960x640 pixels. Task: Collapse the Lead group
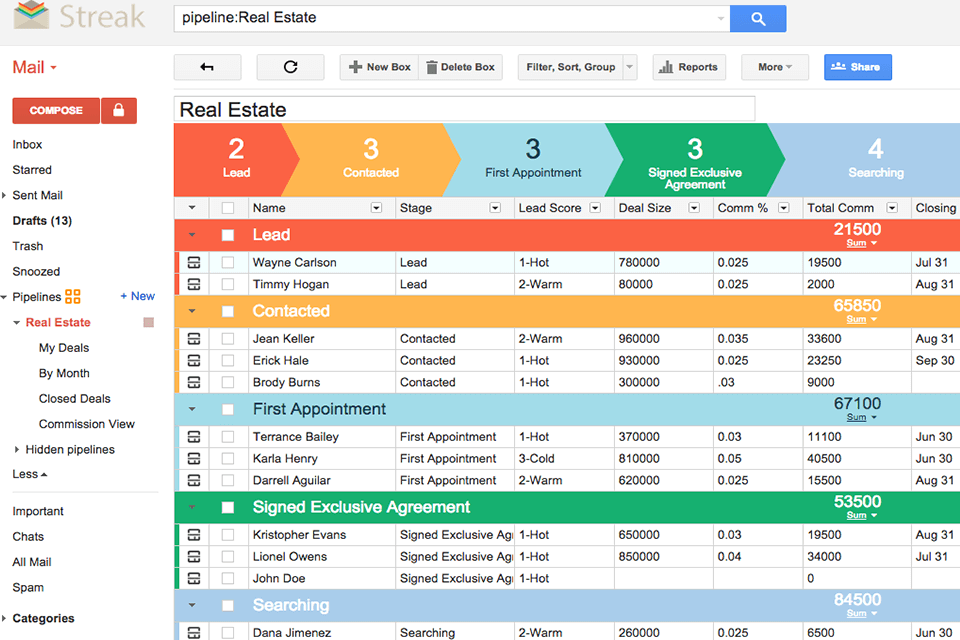pyautogui.click(x=192, y=235)
